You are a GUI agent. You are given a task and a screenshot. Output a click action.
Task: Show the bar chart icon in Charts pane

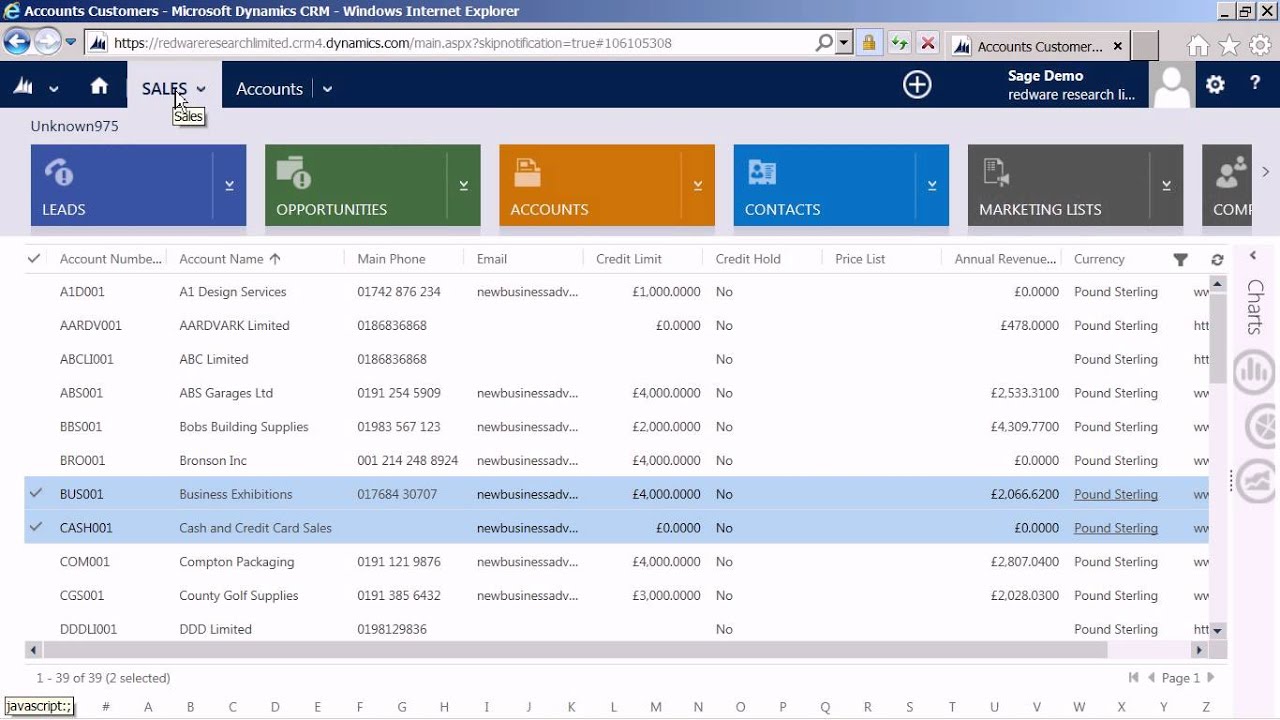1256,372
